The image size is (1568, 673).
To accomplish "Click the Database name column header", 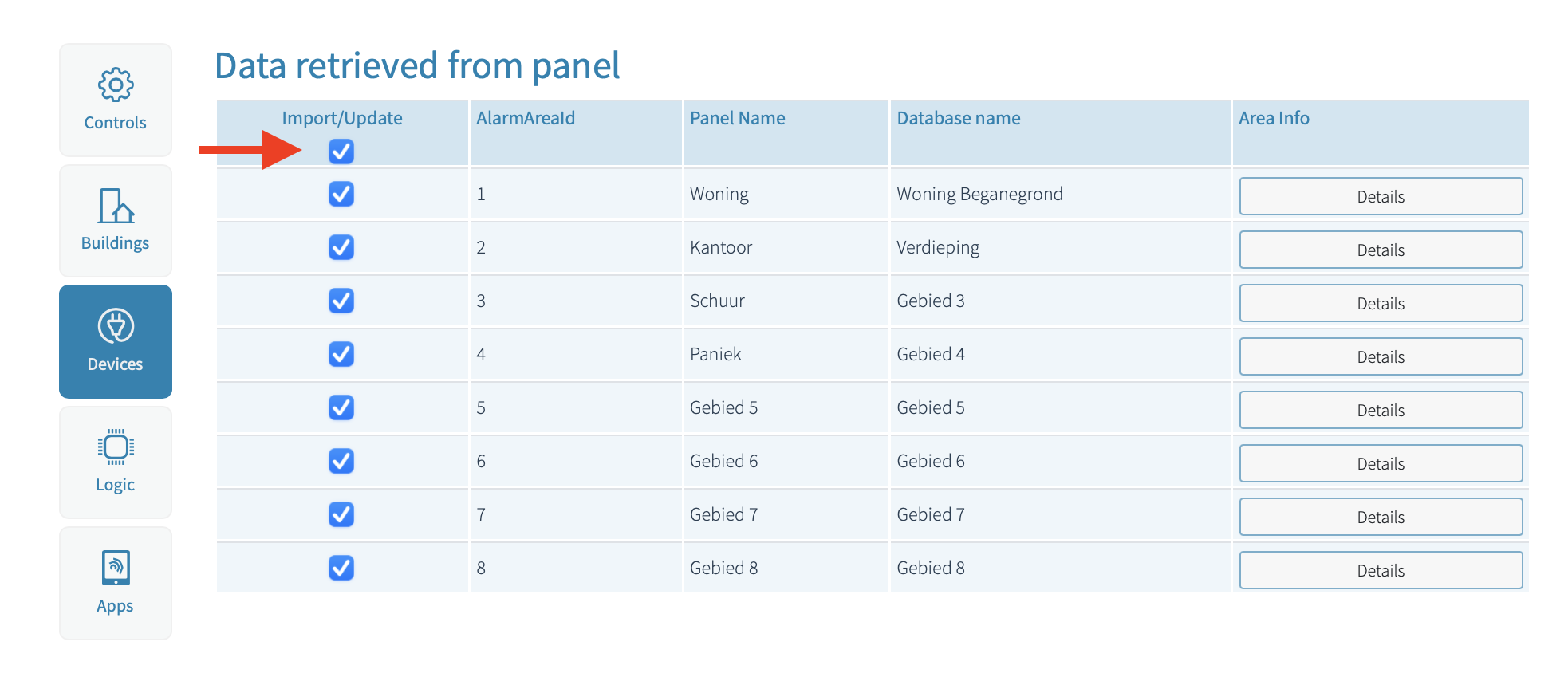I will pyautogui.click(x=959, y=118).
